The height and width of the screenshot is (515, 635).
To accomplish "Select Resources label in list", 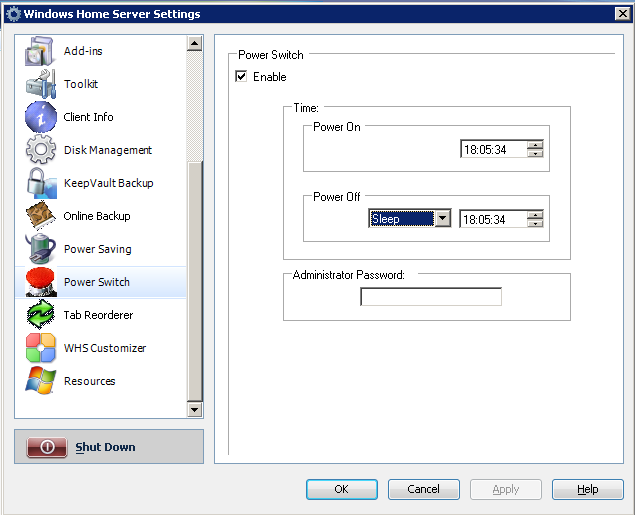I will pos(89,381).
